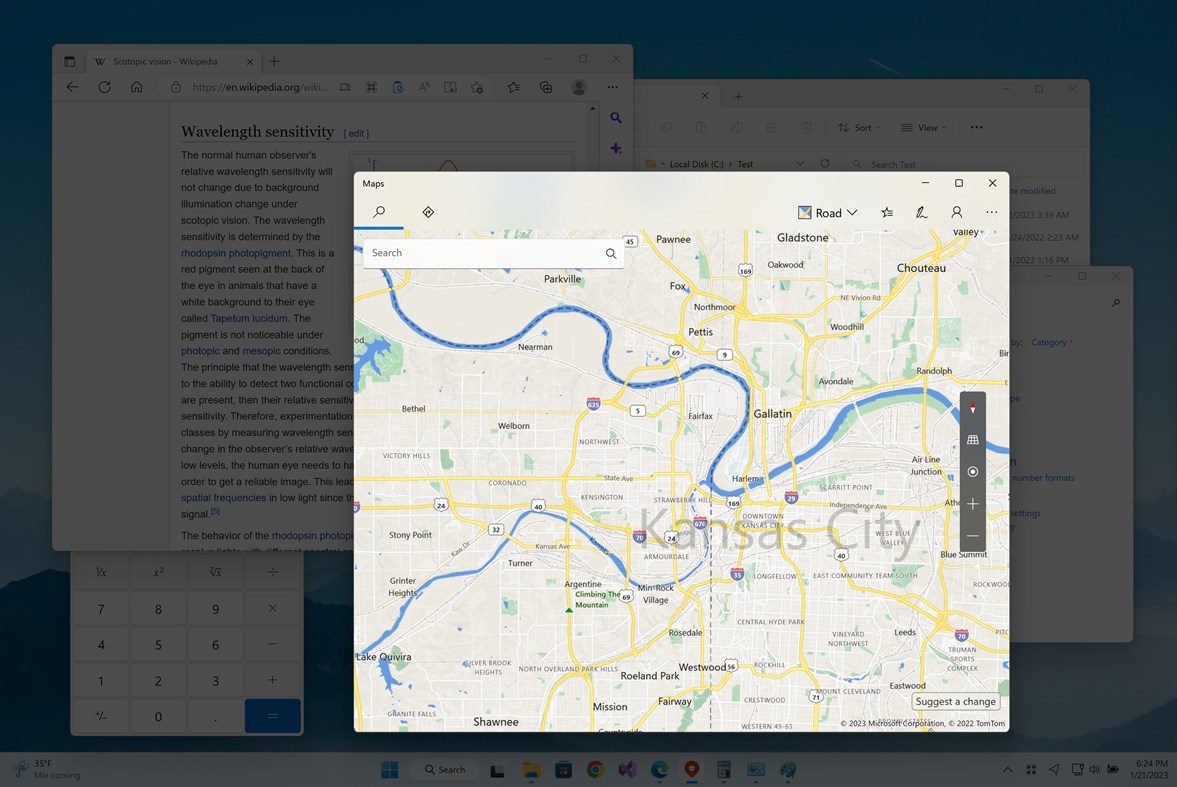The height and width of the screenshot is (787, 1177).
Task: Show my location on the map
Action: point(973,472)
